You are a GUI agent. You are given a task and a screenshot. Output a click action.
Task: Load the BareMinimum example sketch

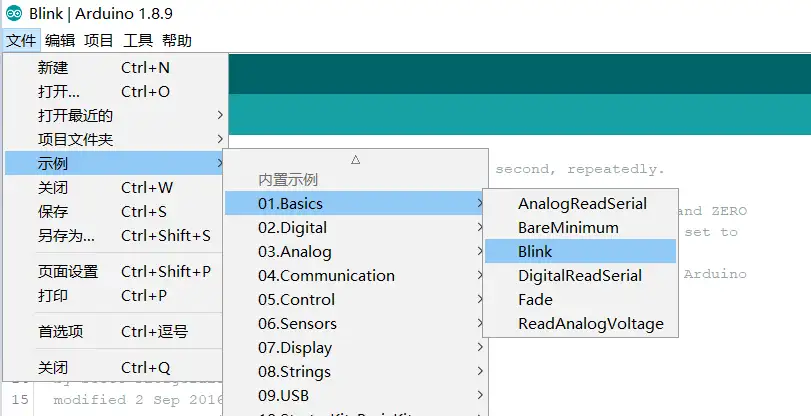tap(568, 228)
